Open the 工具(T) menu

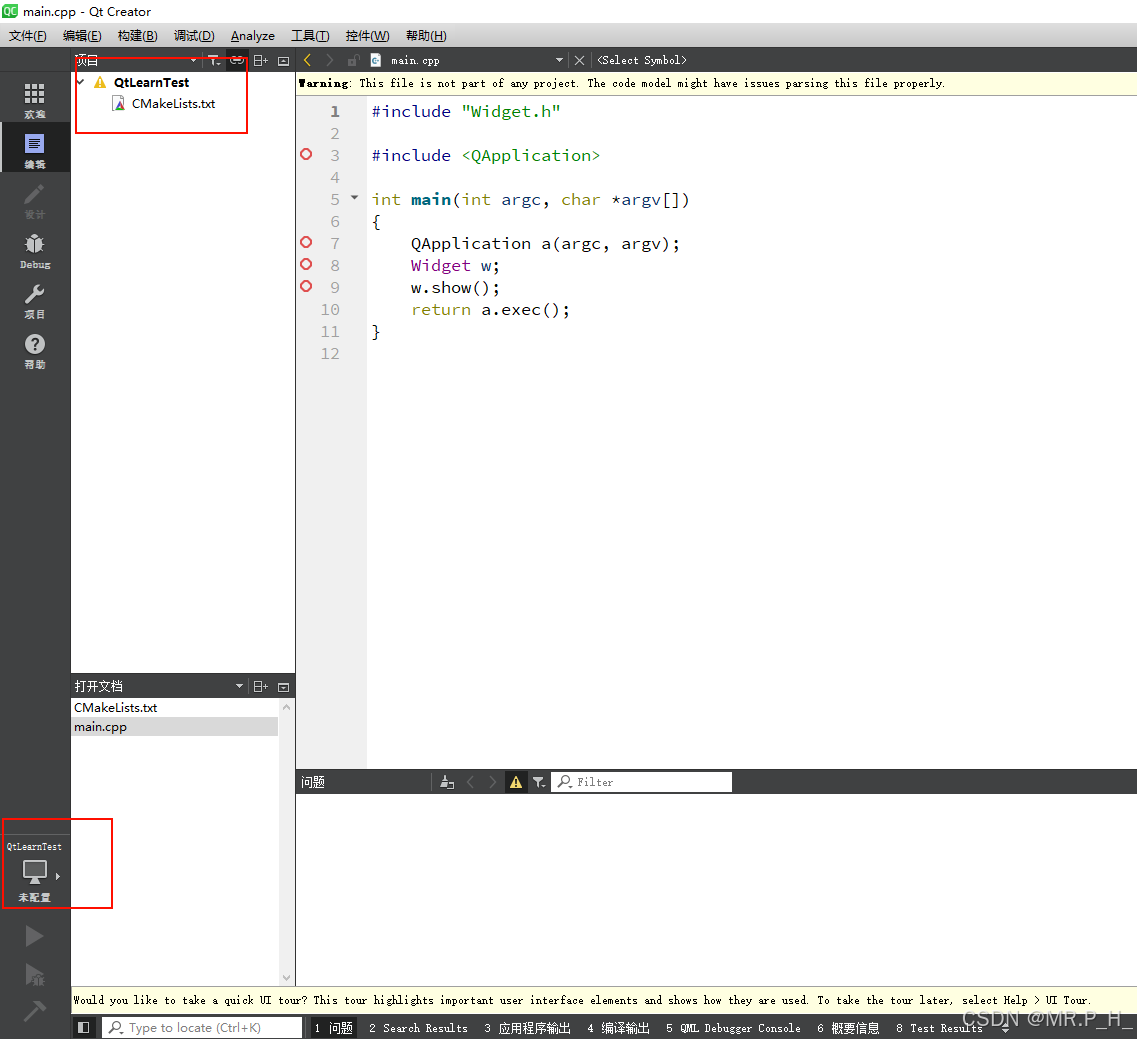click(310, 36)
